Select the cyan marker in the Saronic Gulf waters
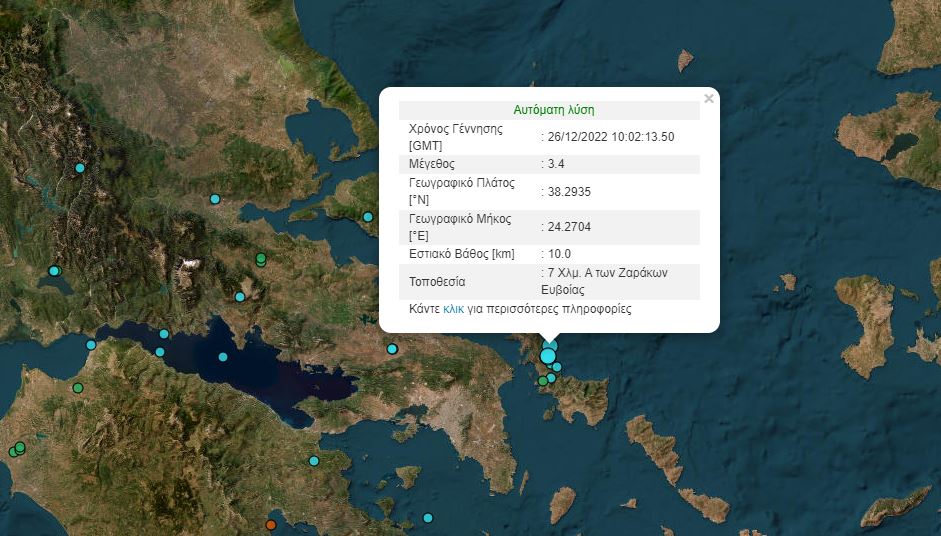Image resolution: width=941 pixels, height=536 pixels. [x=428, y=518]
